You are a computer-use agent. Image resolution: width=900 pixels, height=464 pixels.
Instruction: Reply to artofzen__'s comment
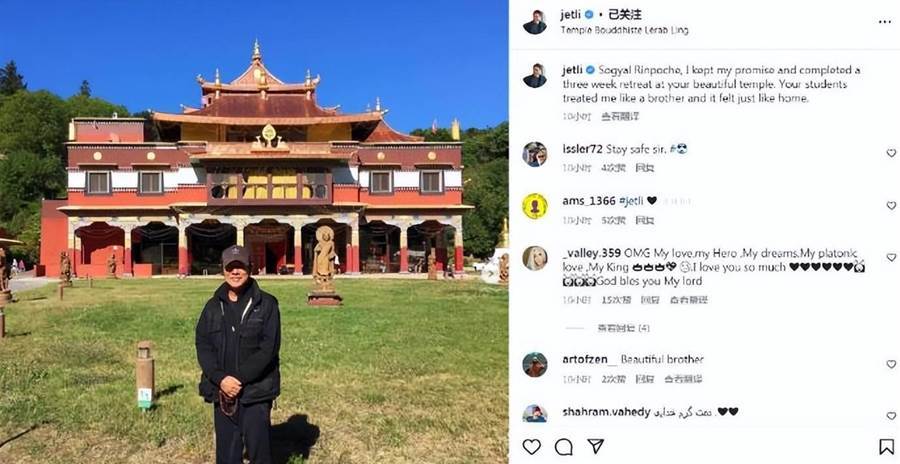pos(645,379)
